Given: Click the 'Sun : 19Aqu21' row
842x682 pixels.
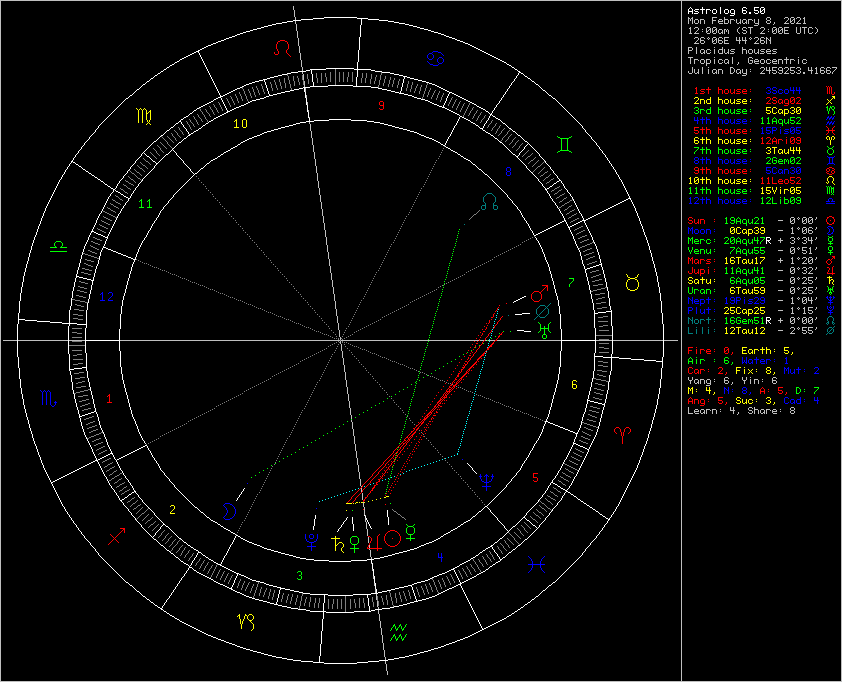Looking at the screenshot, I should [761, 221].
